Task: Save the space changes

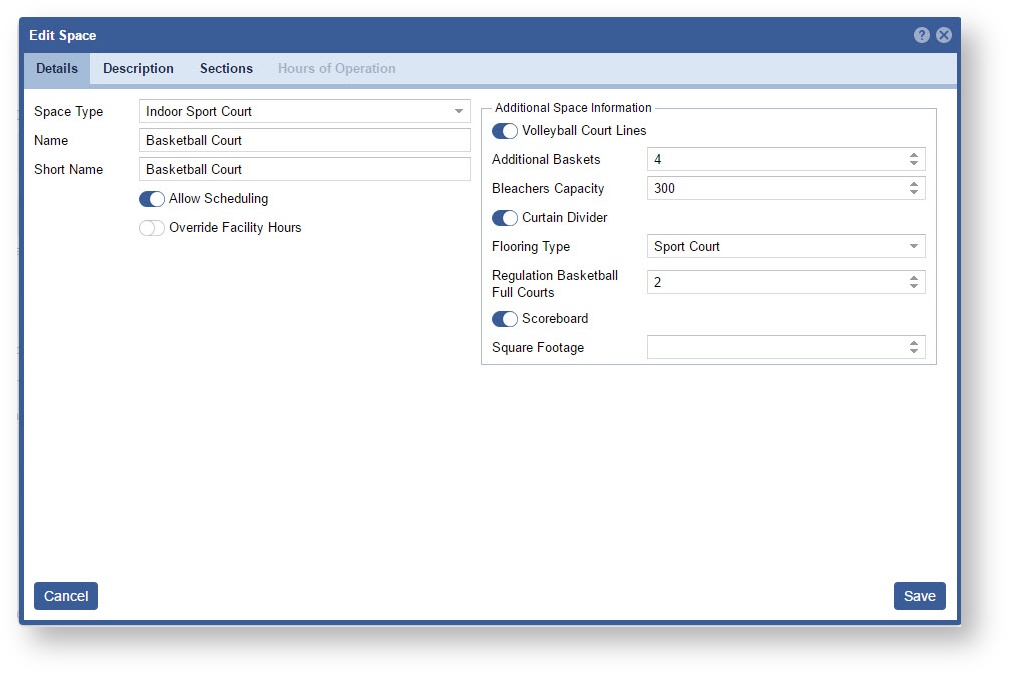Action: [x=919, y=596]
